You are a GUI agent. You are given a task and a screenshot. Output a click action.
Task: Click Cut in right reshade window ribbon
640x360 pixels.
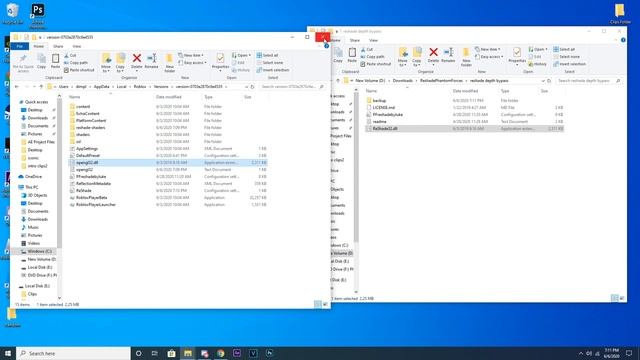[367, 49]
